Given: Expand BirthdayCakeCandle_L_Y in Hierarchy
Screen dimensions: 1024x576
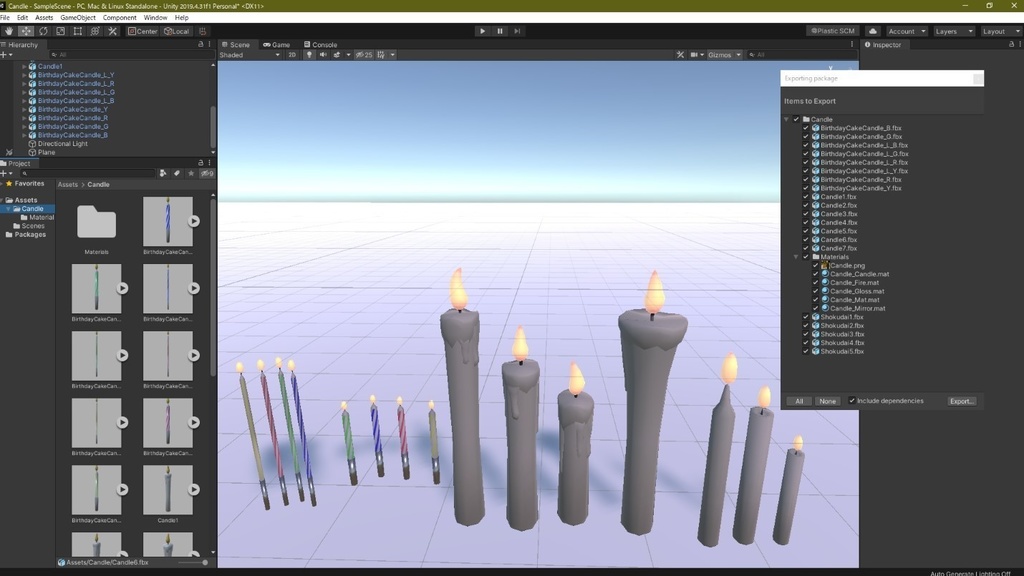Looking at the screenshot, I should point(24,75).
